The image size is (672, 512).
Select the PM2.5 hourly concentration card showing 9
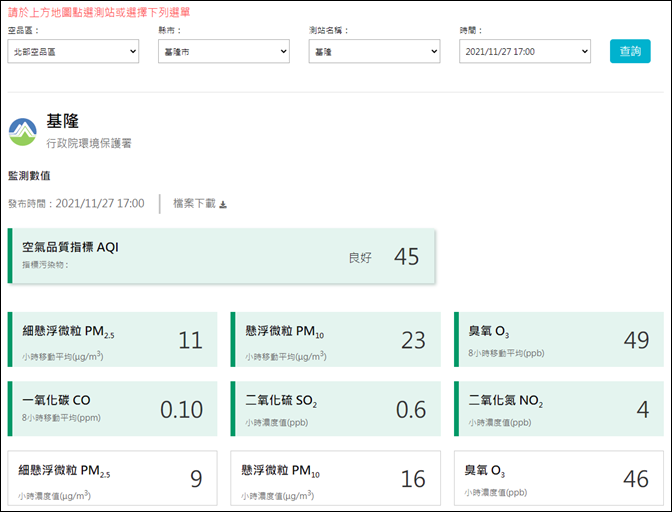click(x=112, y=478)
